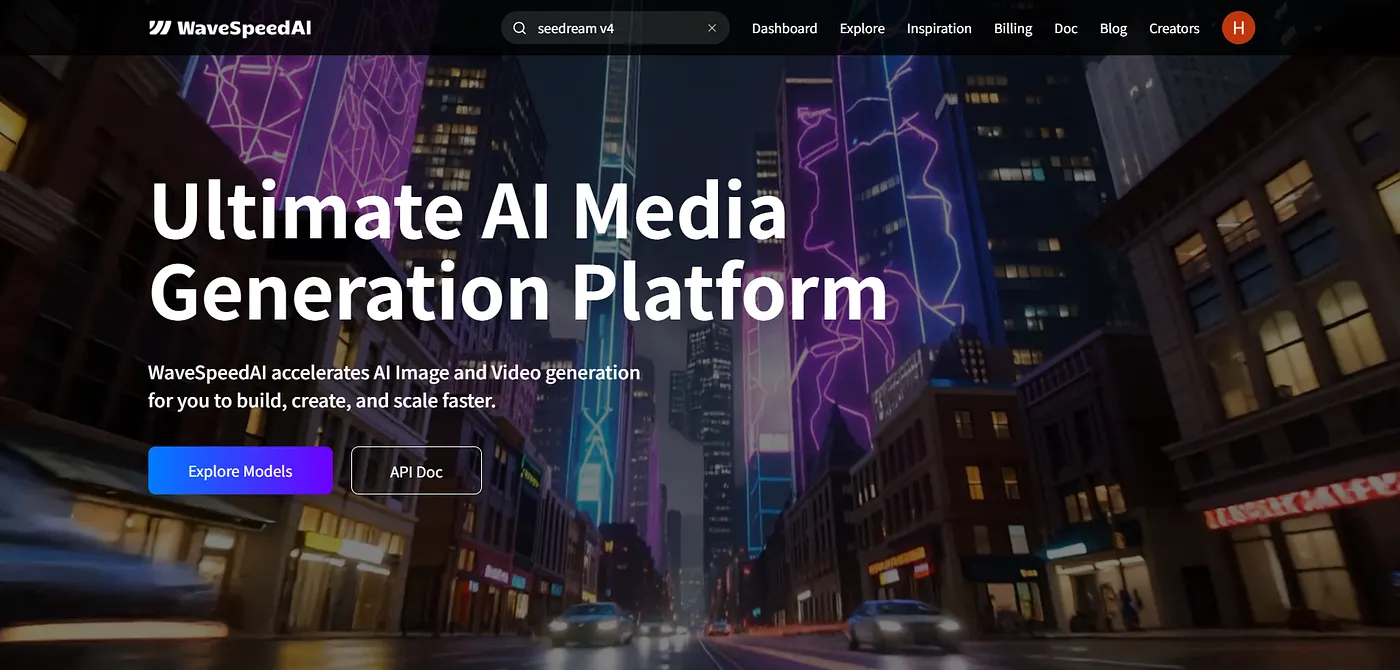This screenshot has height=670, width=1400.
Task: Click the WaveSpeedAI logo icon
Action: tap(160, 28)
